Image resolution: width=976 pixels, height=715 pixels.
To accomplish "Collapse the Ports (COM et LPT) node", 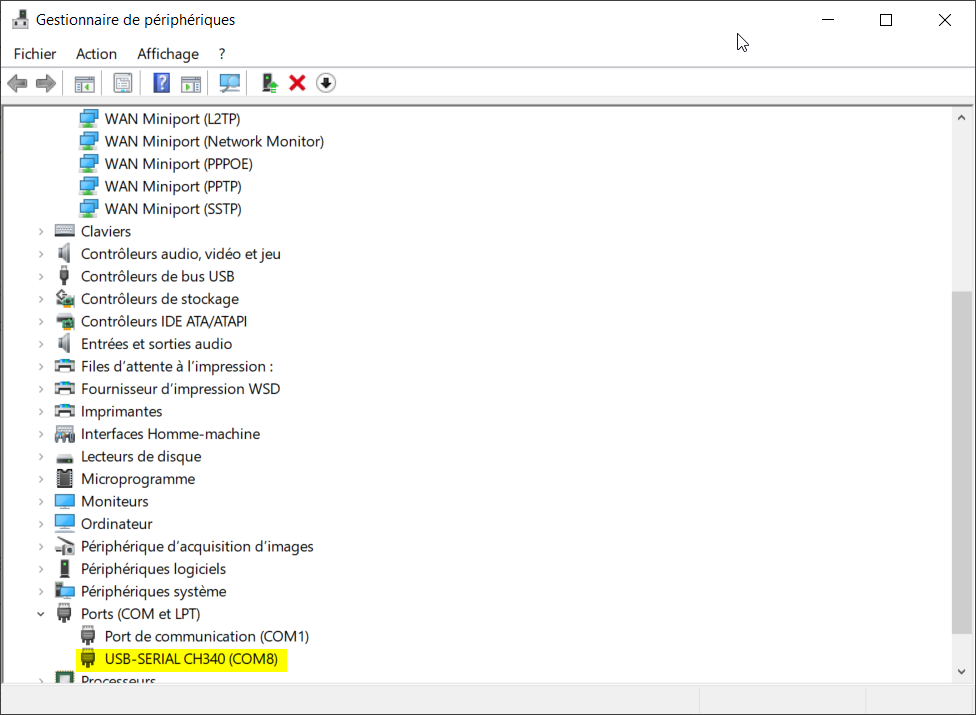I will coord(41,614).
